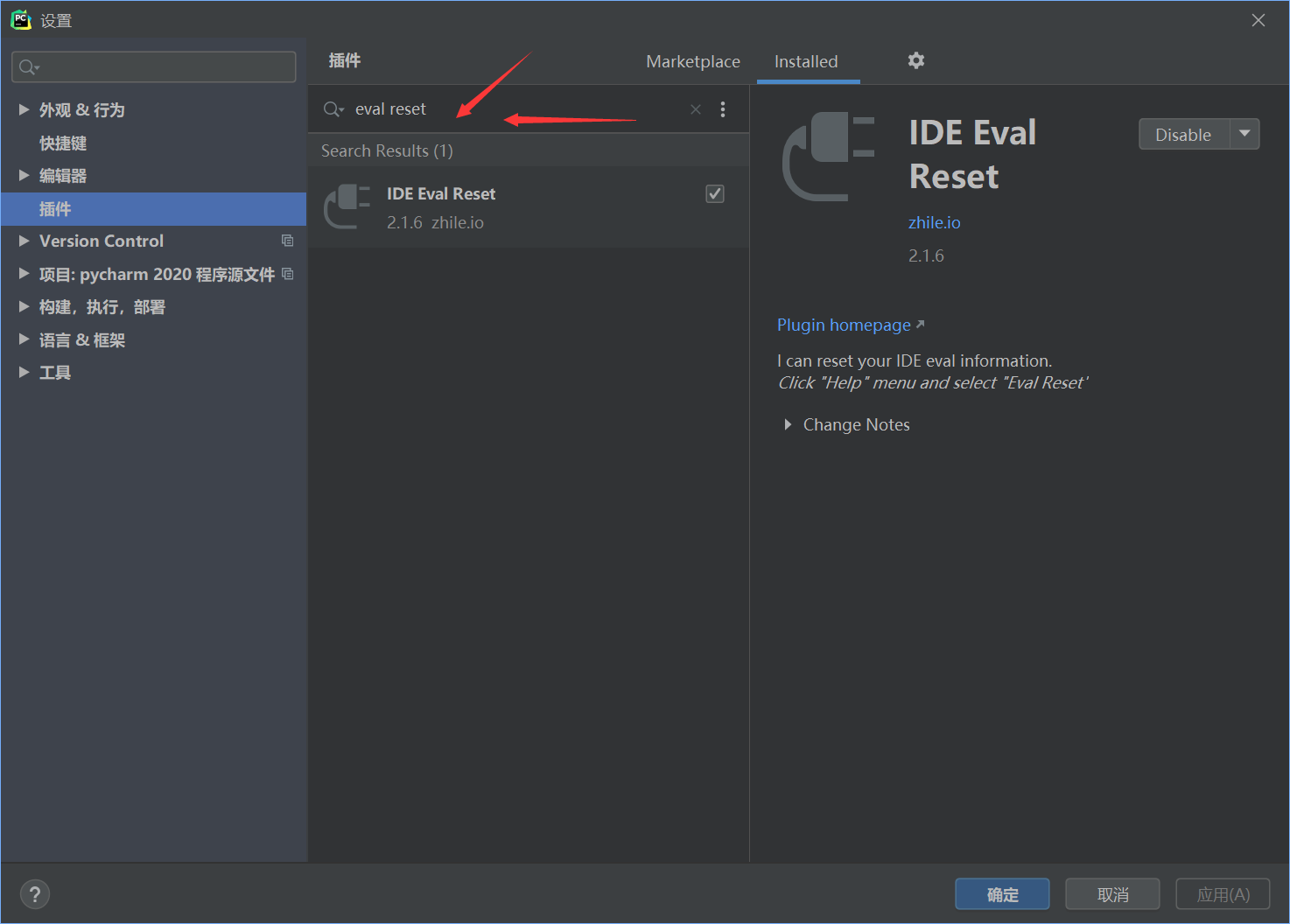Switch to the Marketplace tab
1290x924 pixels.
click(x=692, y=61)
